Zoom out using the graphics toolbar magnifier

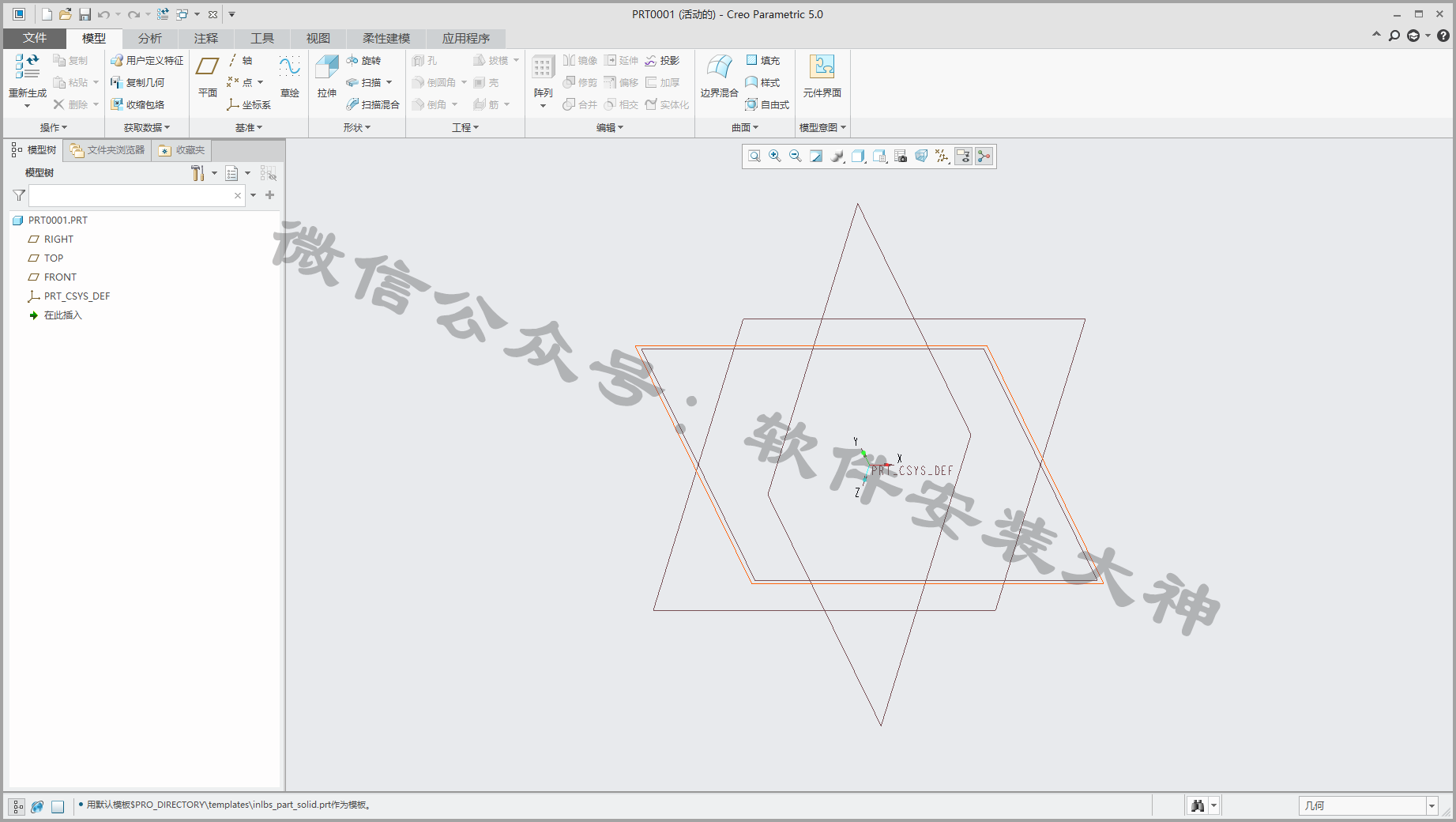[x=796, y=156]
